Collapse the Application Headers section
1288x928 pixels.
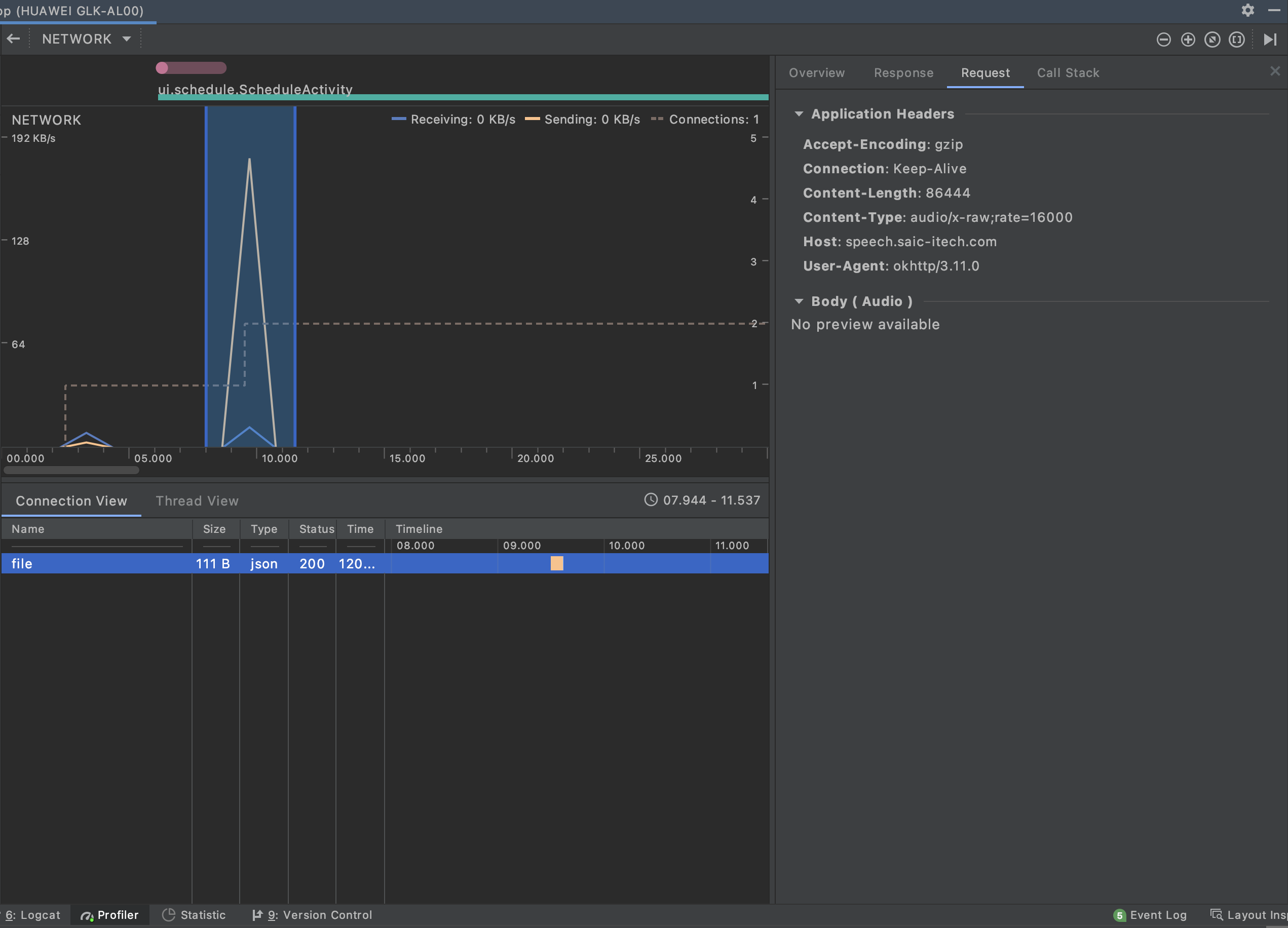pyautogui.click(x=799, y=113)
